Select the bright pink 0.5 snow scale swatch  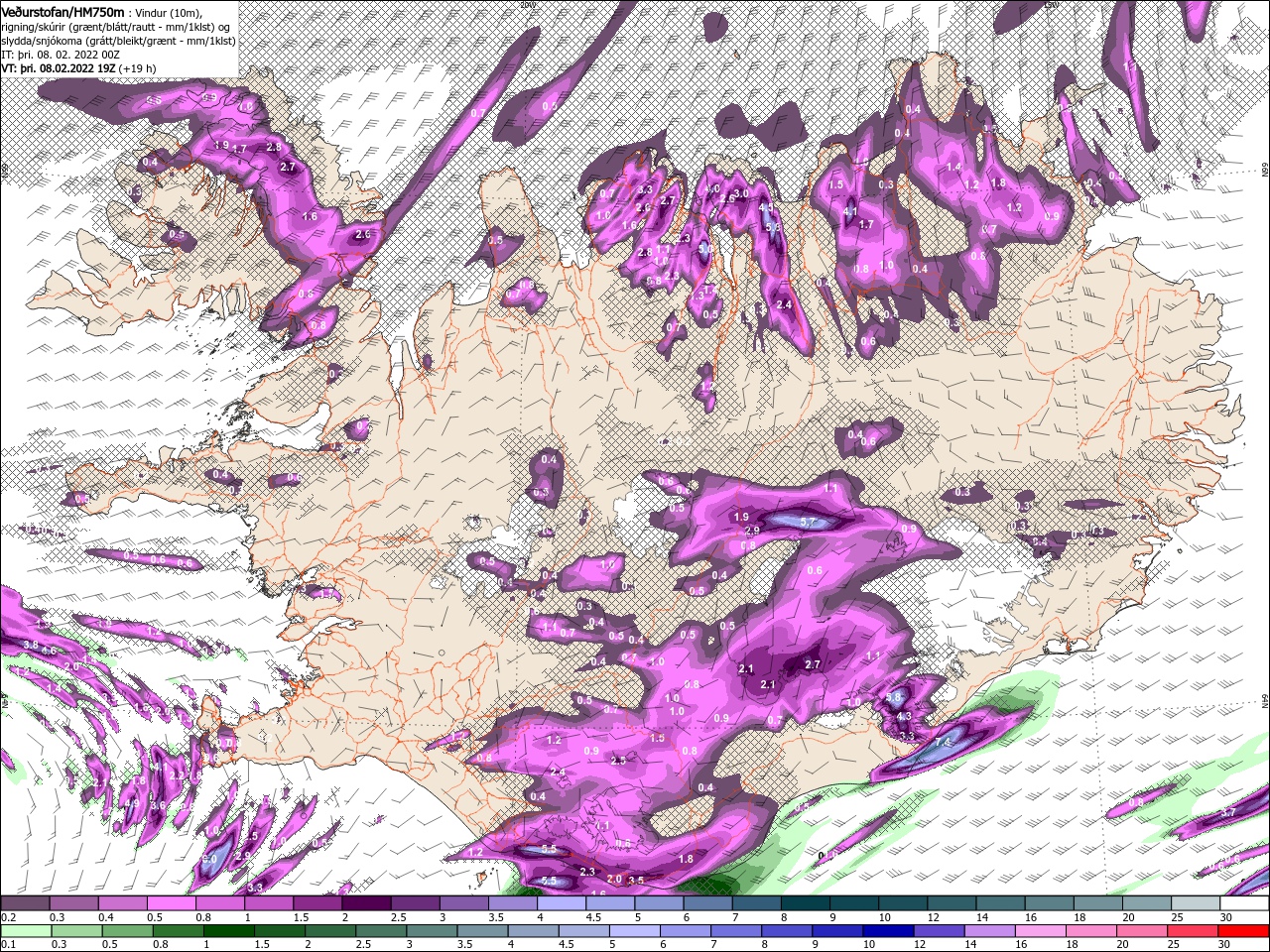[171, 903]
